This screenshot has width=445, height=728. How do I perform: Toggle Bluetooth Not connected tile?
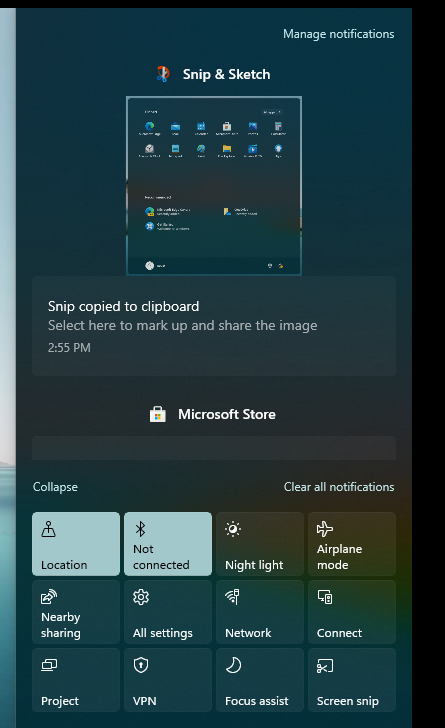168,544
